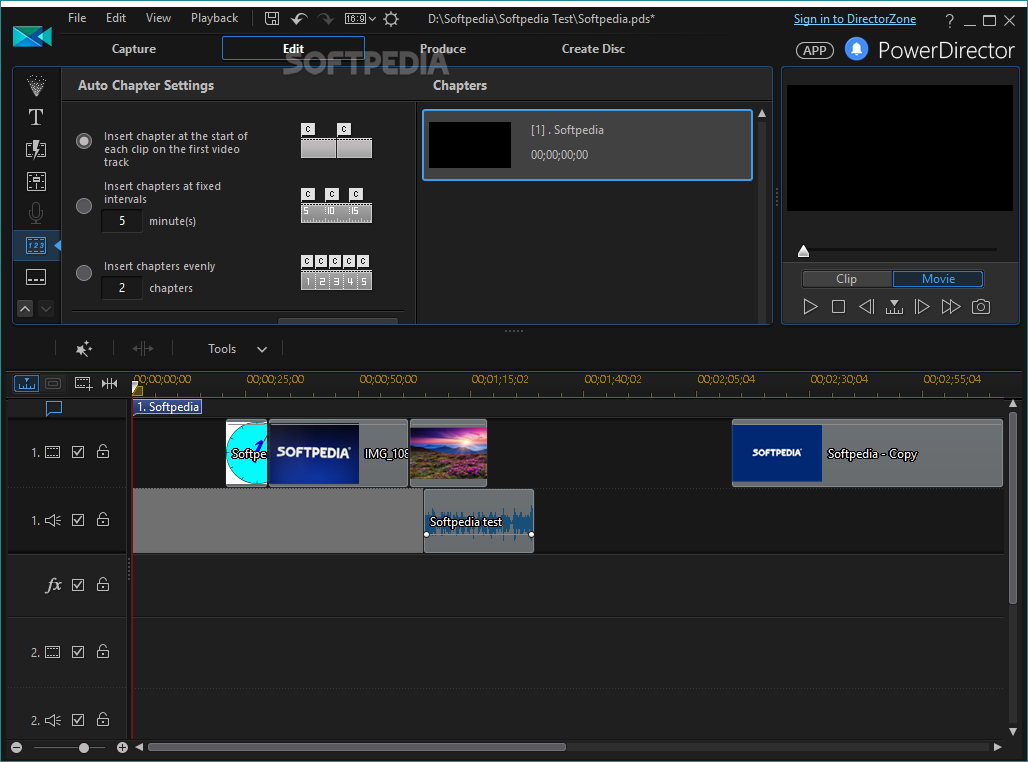Click the minutes interval input field
1028x762 pixels.
[122, 221]
